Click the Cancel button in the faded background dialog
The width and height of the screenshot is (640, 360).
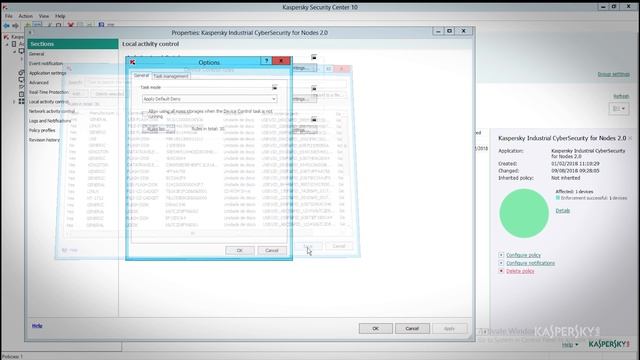tap(339, 246)
